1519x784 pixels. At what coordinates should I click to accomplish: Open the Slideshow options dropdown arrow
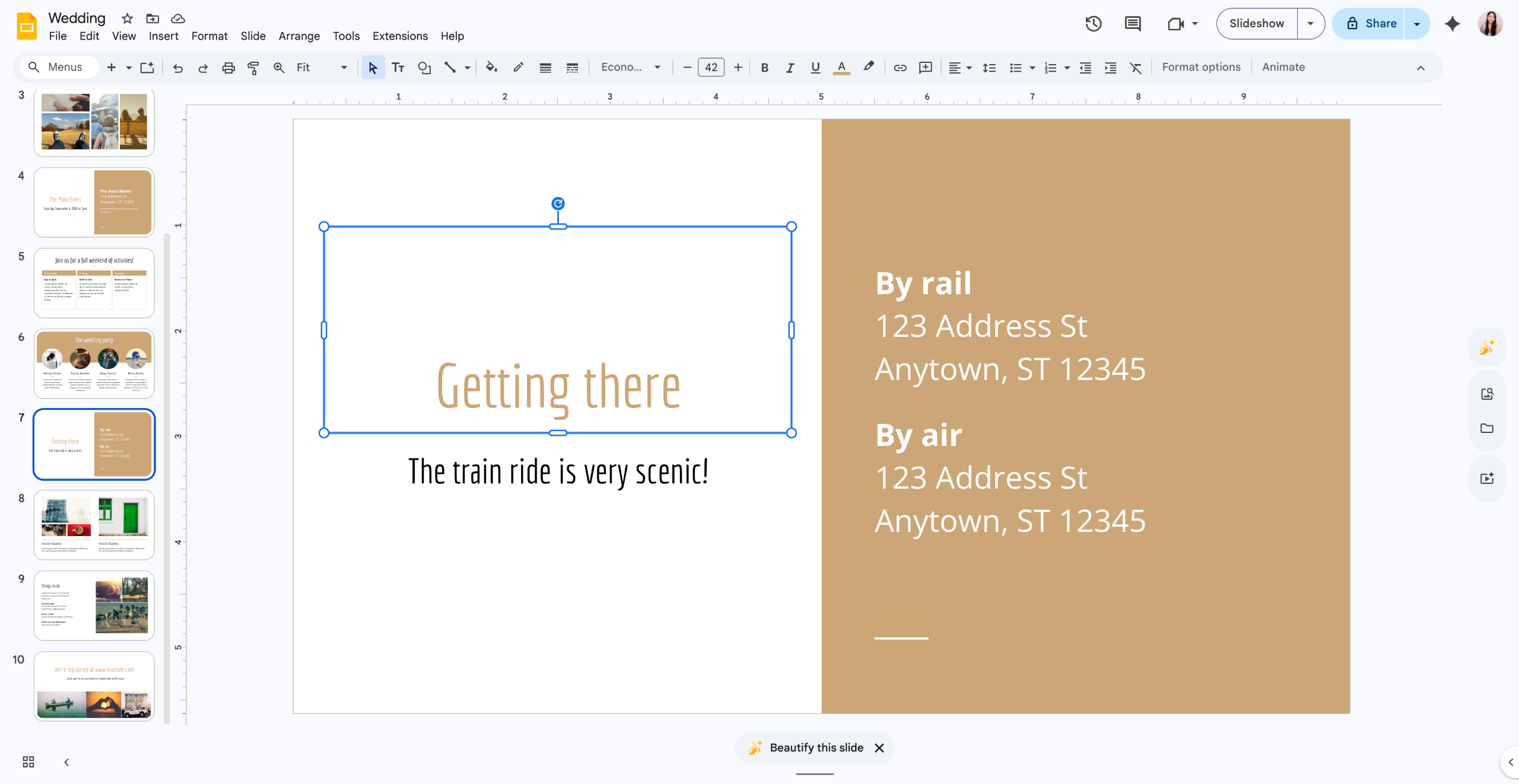click(x=1311, y=24)
